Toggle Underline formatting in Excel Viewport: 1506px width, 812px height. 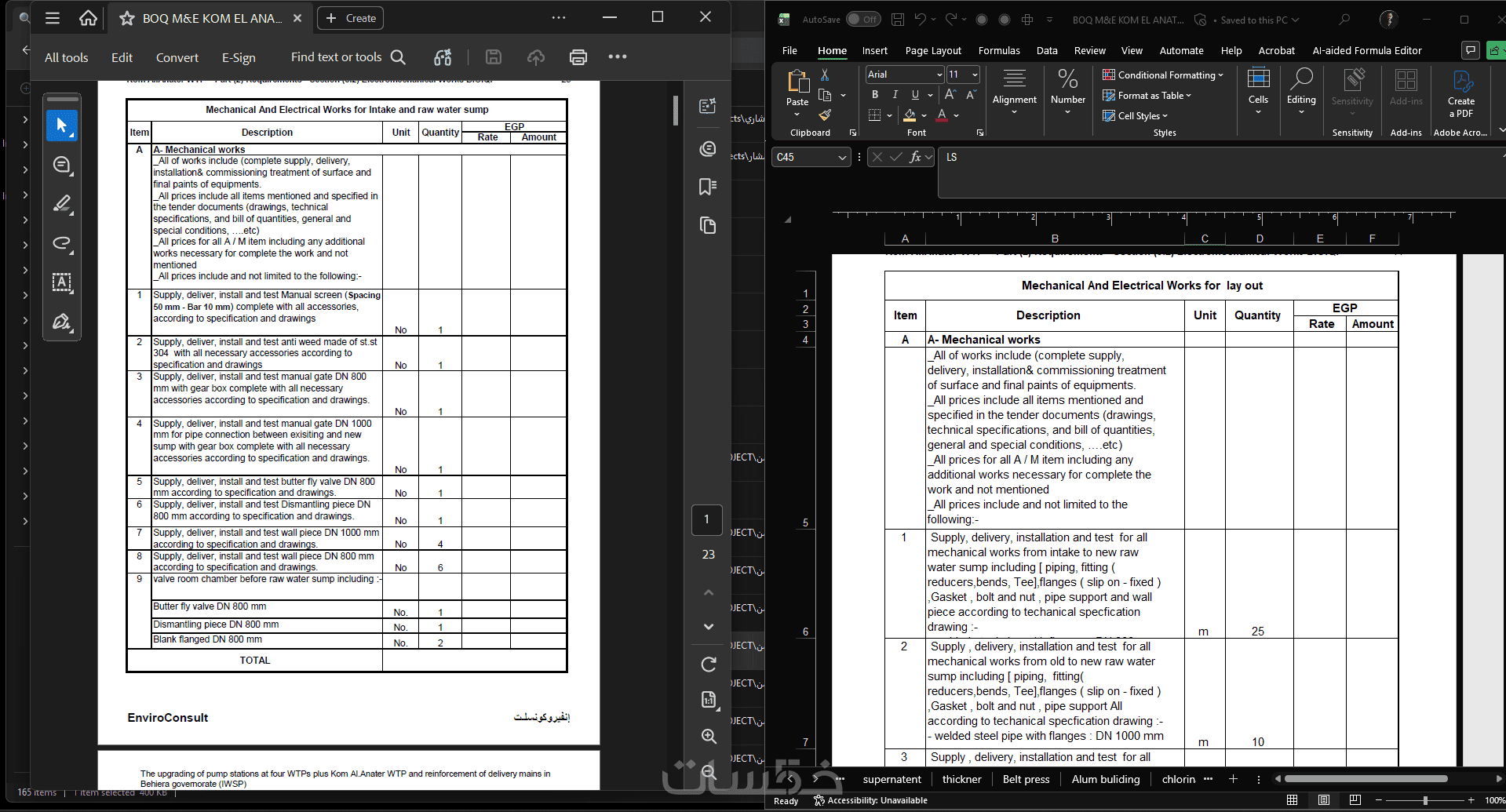[x=915, y=95]
